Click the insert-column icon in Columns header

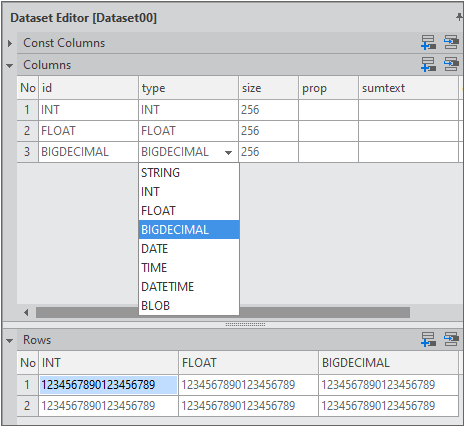pos(451,64)
